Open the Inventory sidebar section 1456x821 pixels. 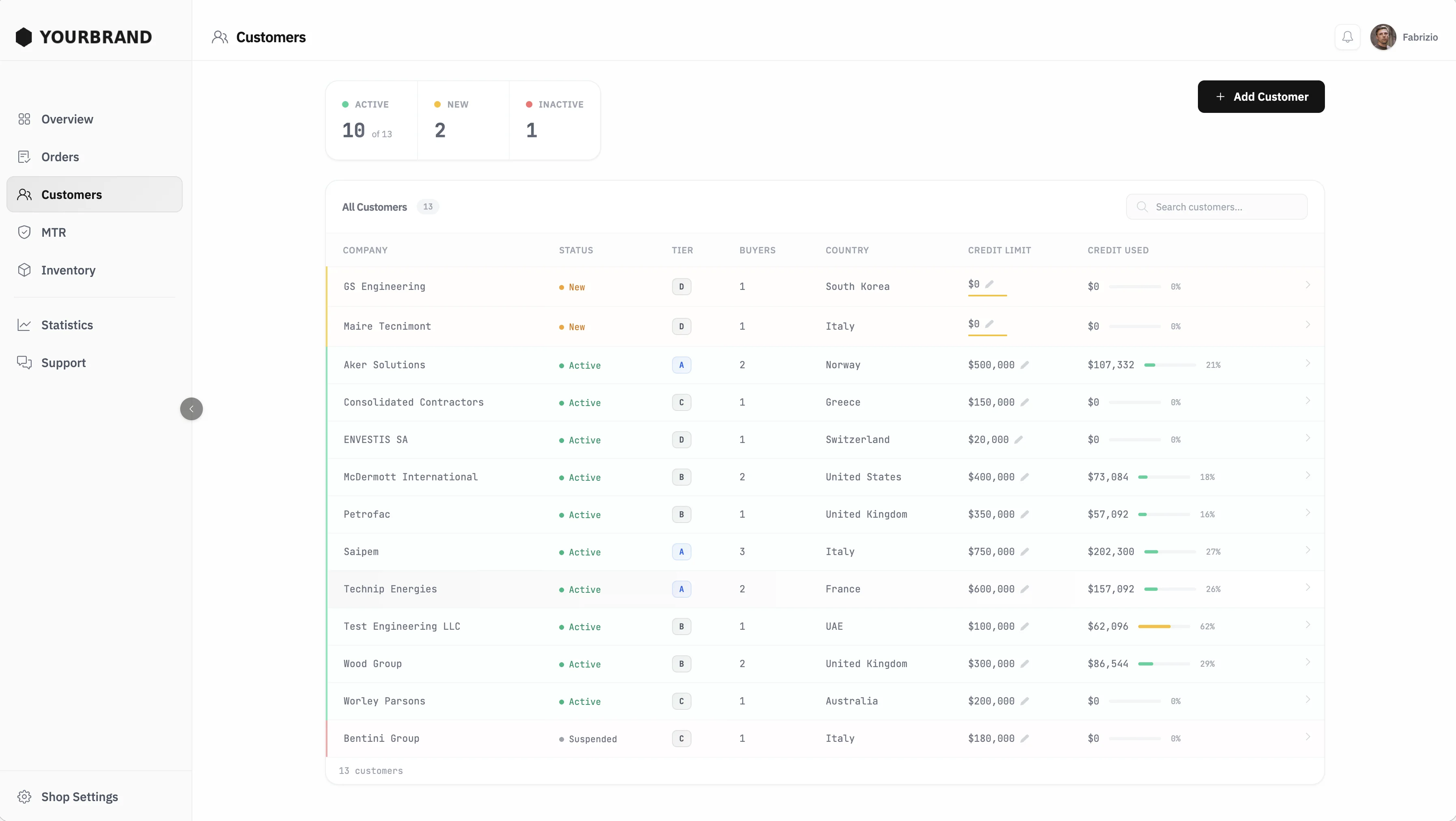[68, 270]
